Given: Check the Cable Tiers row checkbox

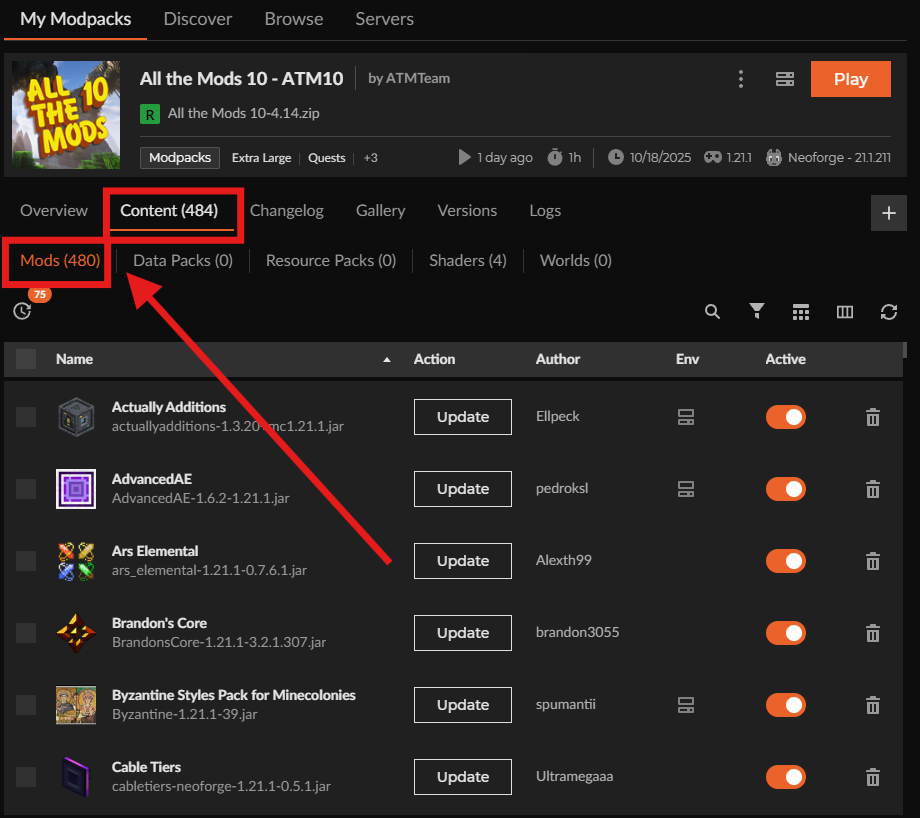Looking at the screenshot, I should [x=26, y=777].
